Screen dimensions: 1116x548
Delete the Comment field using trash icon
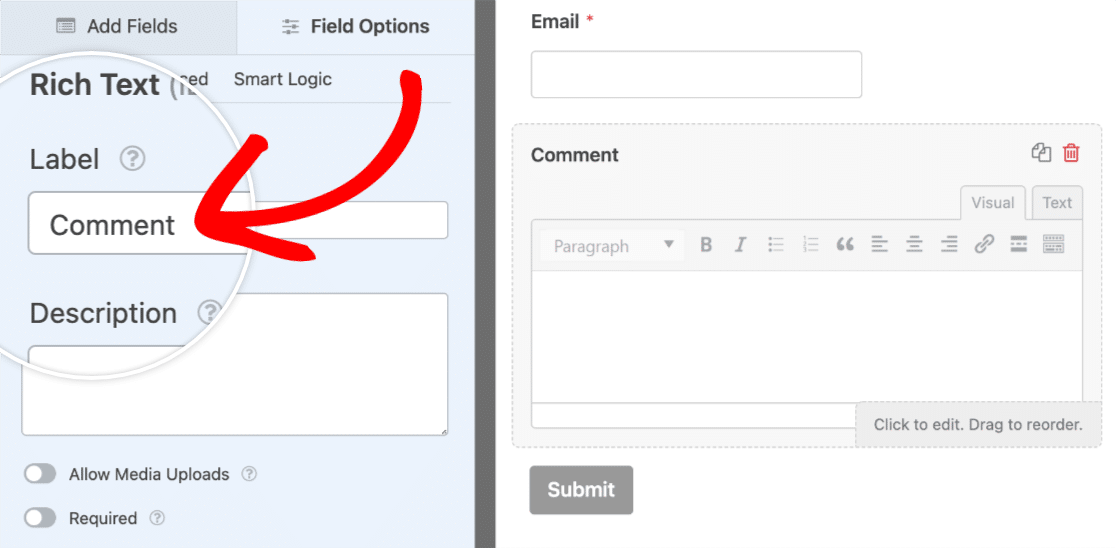click(1071, 153)
